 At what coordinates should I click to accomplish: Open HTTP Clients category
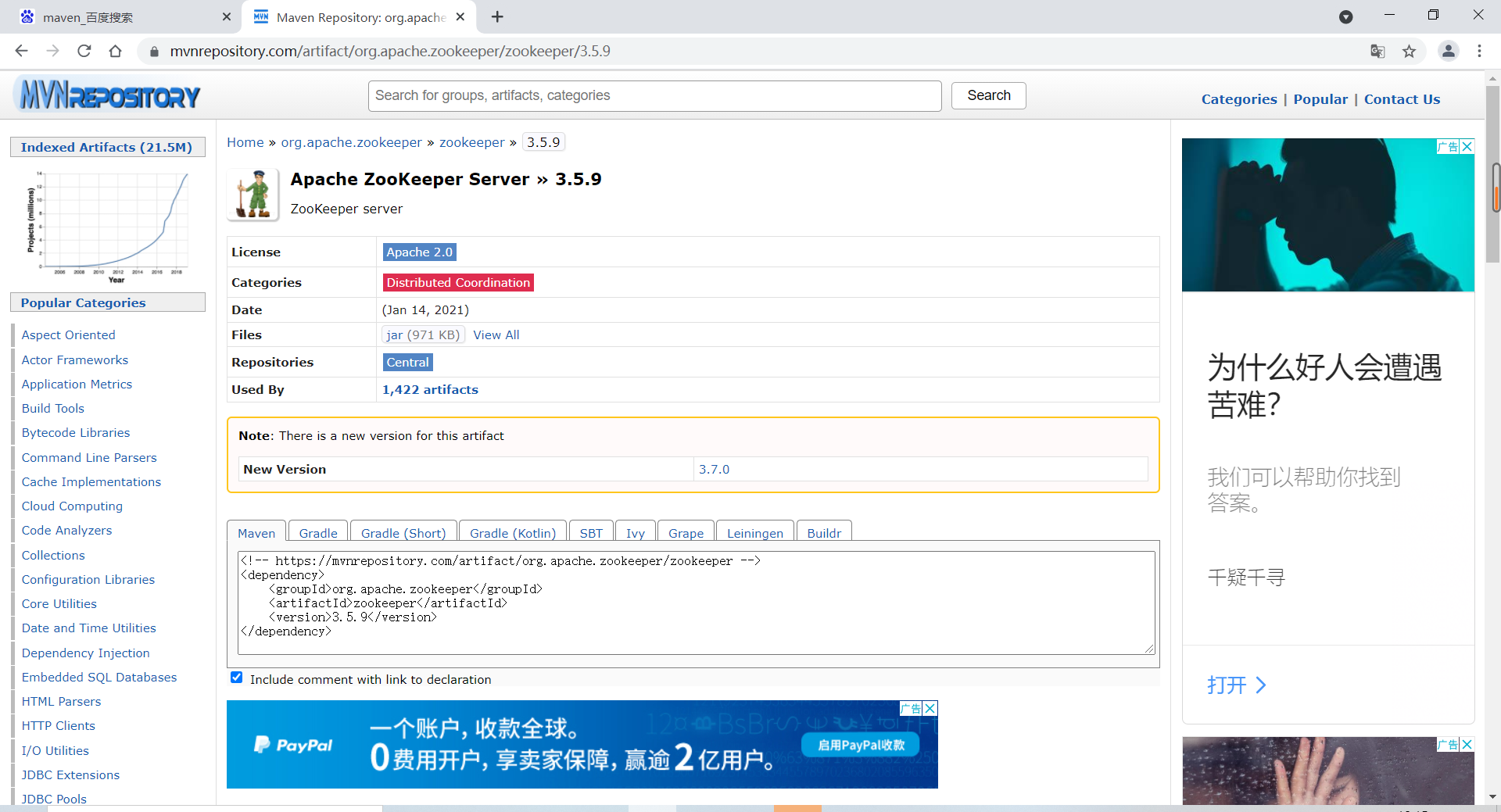(59, 725)
